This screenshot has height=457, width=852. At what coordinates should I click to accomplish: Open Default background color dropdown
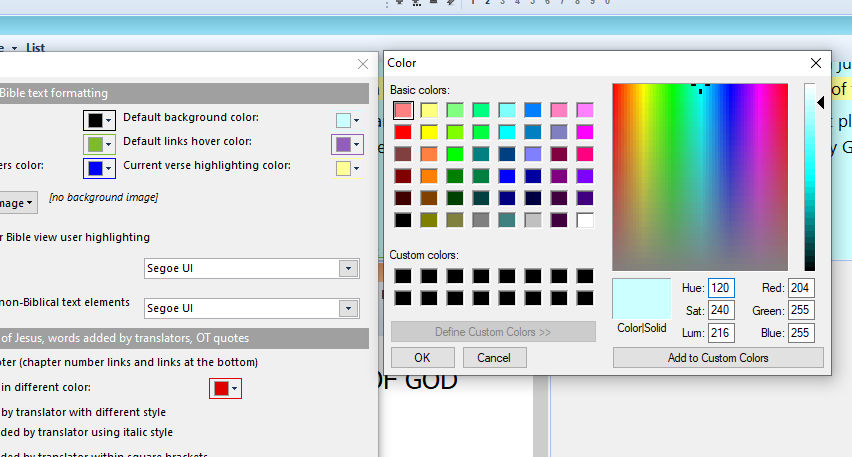[347, 120]
